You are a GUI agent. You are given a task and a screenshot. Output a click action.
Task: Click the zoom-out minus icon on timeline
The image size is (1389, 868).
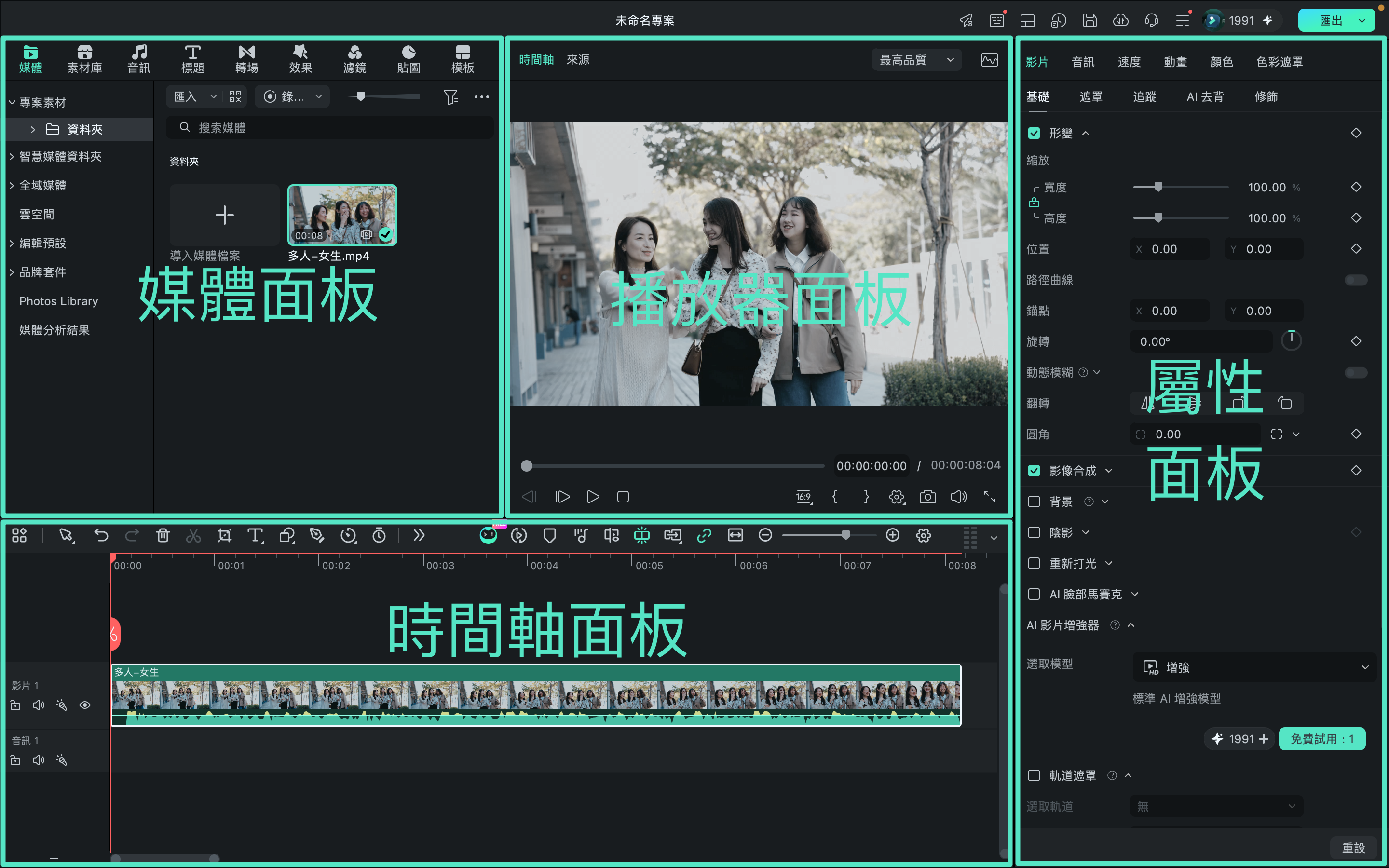tap(764, 535)
